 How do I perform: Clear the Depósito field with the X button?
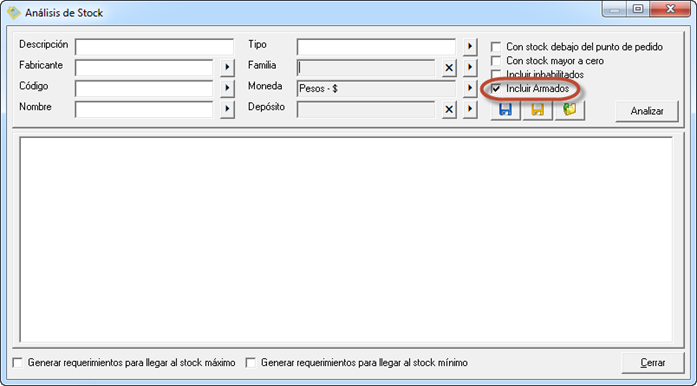pyautogui.click(x=449, y=109)
